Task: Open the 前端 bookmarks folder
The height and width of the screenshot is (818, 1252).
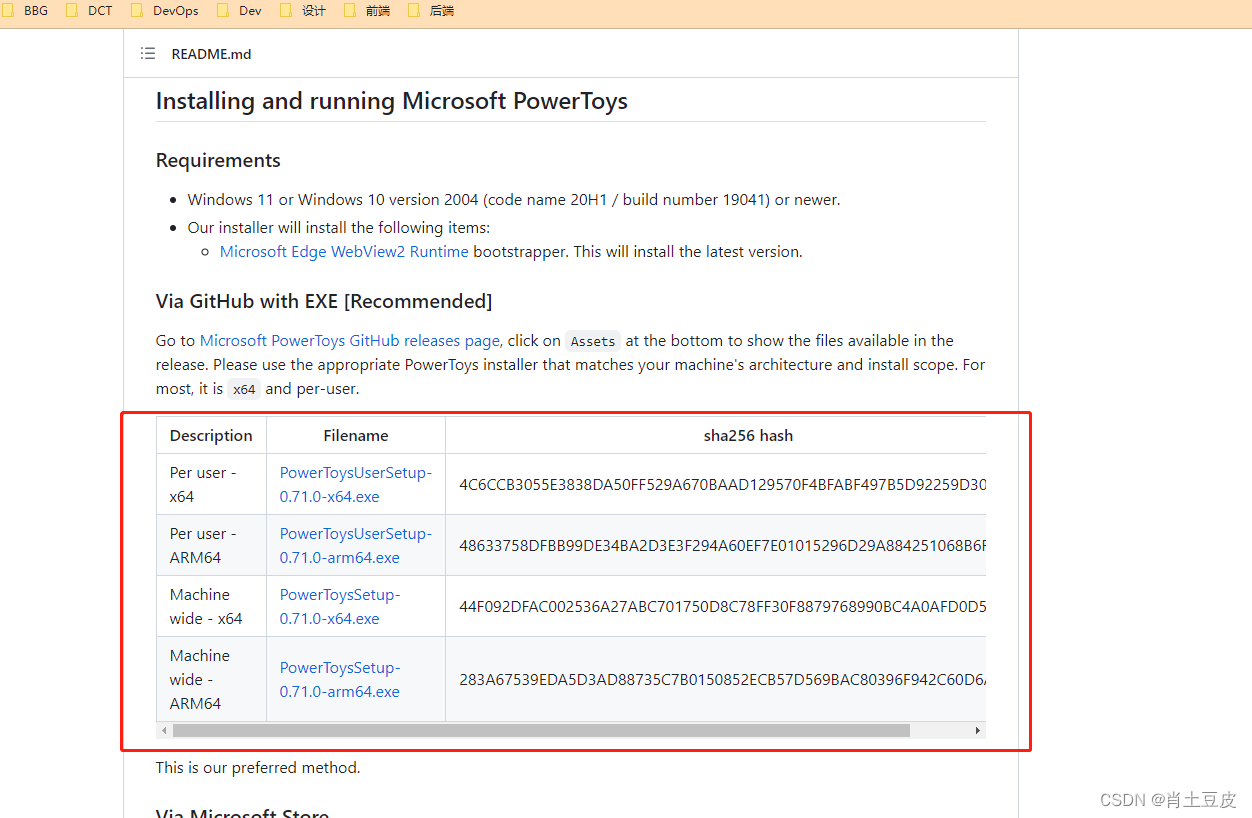Action: point(367,11)
